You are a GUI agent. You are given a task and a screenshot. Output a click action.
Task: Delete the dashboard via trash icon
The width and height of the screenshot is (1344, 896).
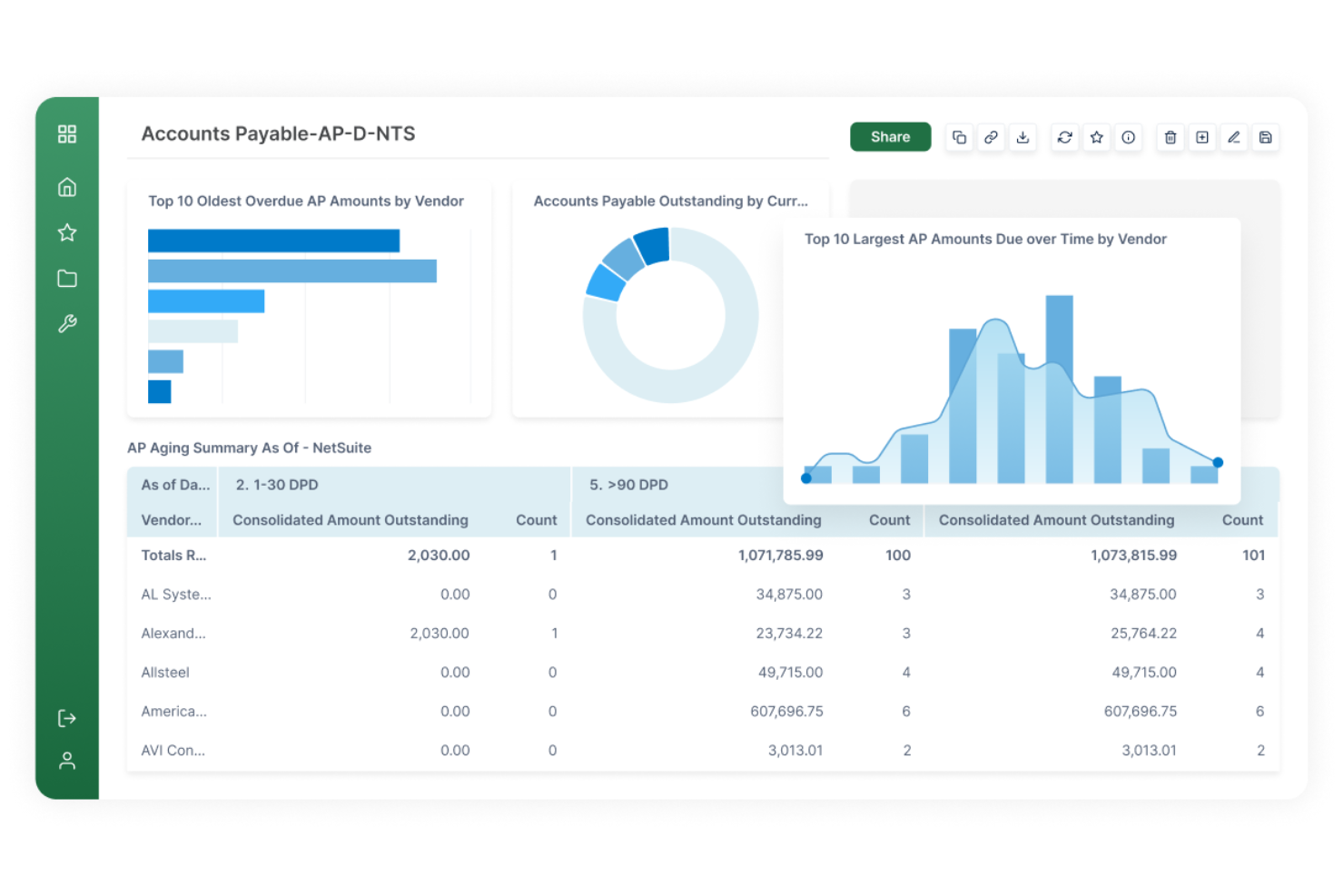pos(1170,137)
